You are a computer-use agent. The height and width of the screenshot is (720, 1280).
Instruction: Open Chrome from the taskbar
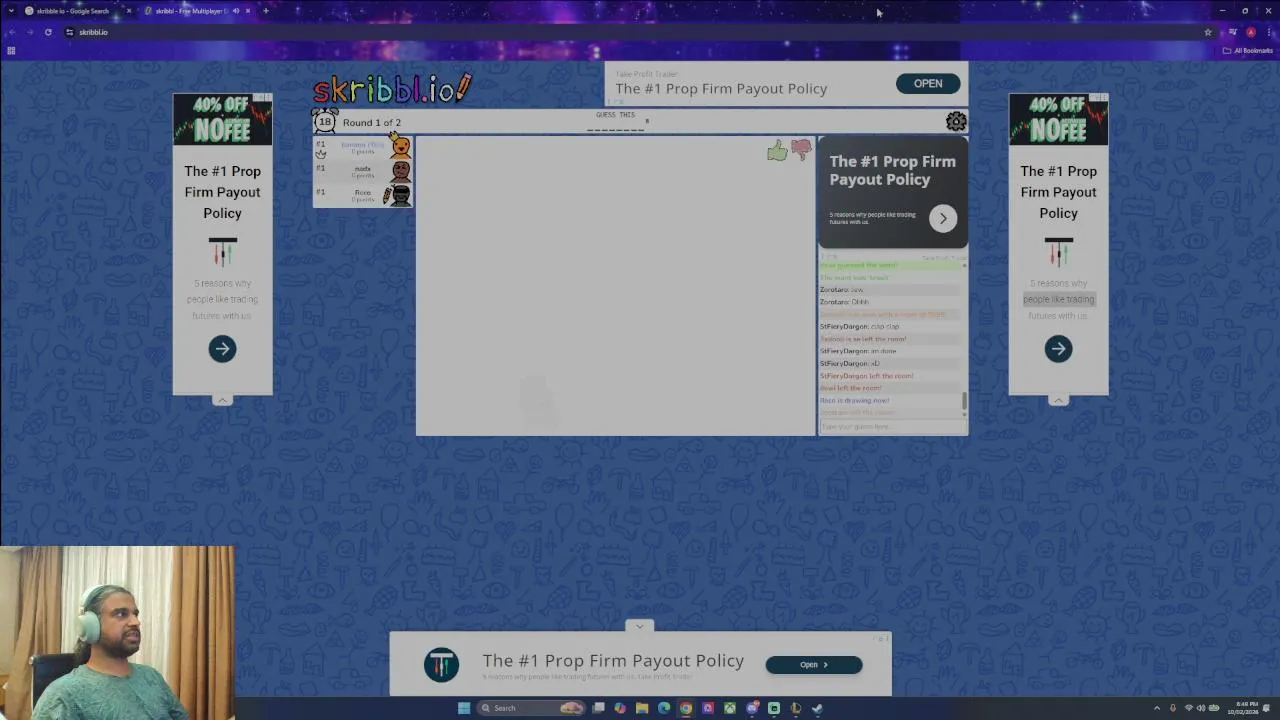click(686, 708)
